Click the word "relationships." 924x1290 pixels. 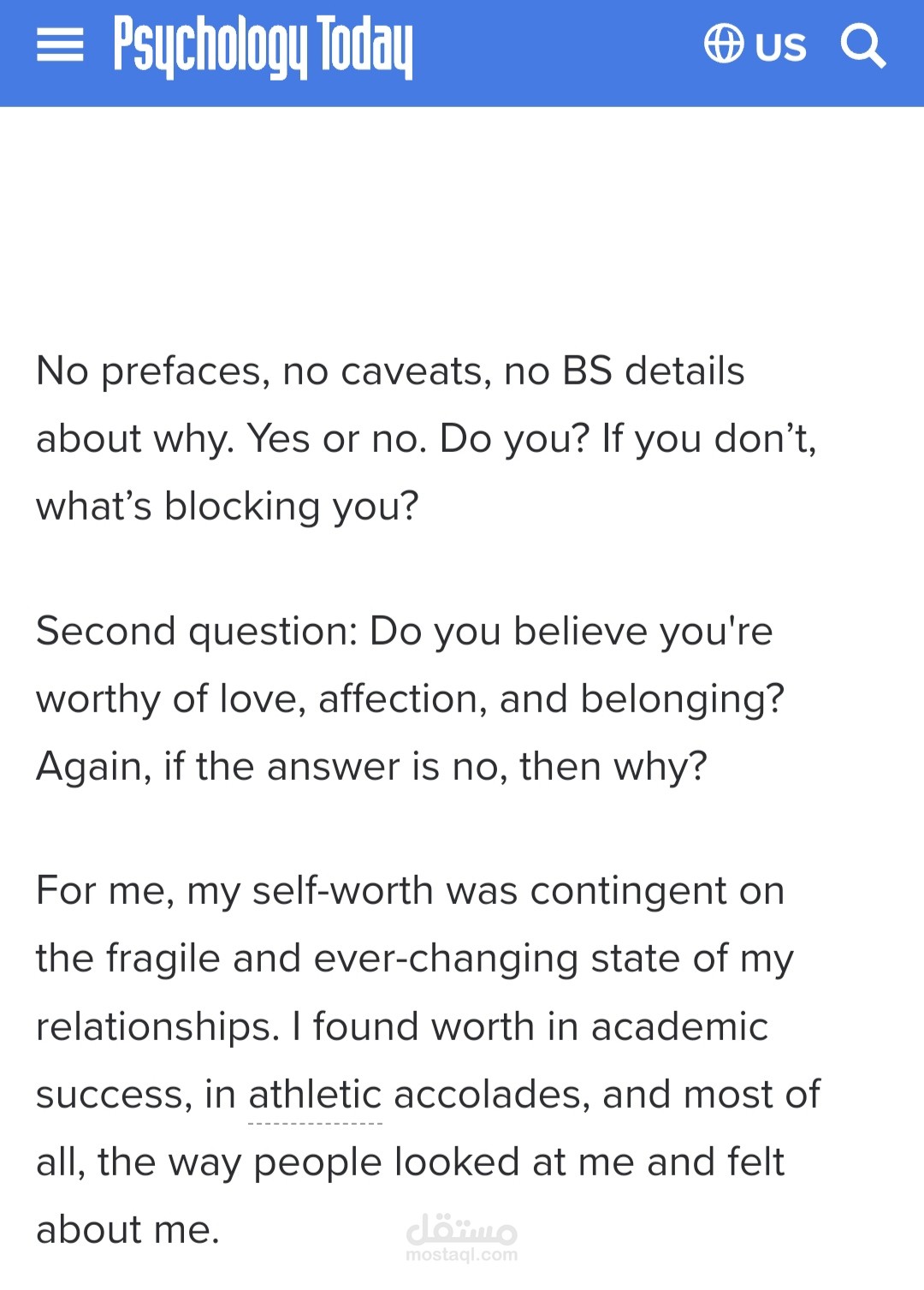(x=157, y=1027)
